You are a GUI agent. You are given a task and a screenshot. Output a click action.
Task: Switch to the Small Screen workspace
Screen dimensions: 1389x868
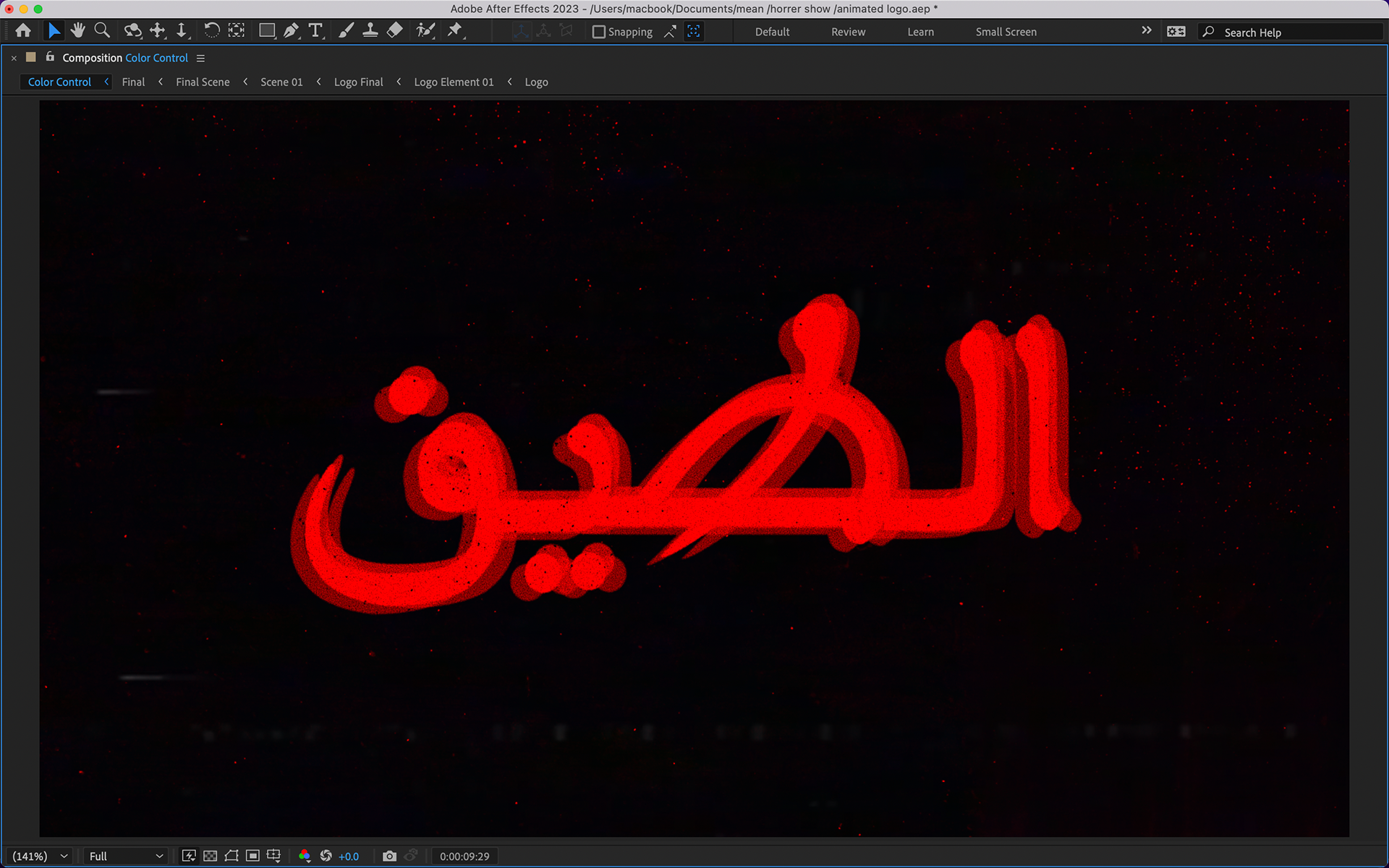1006,32
